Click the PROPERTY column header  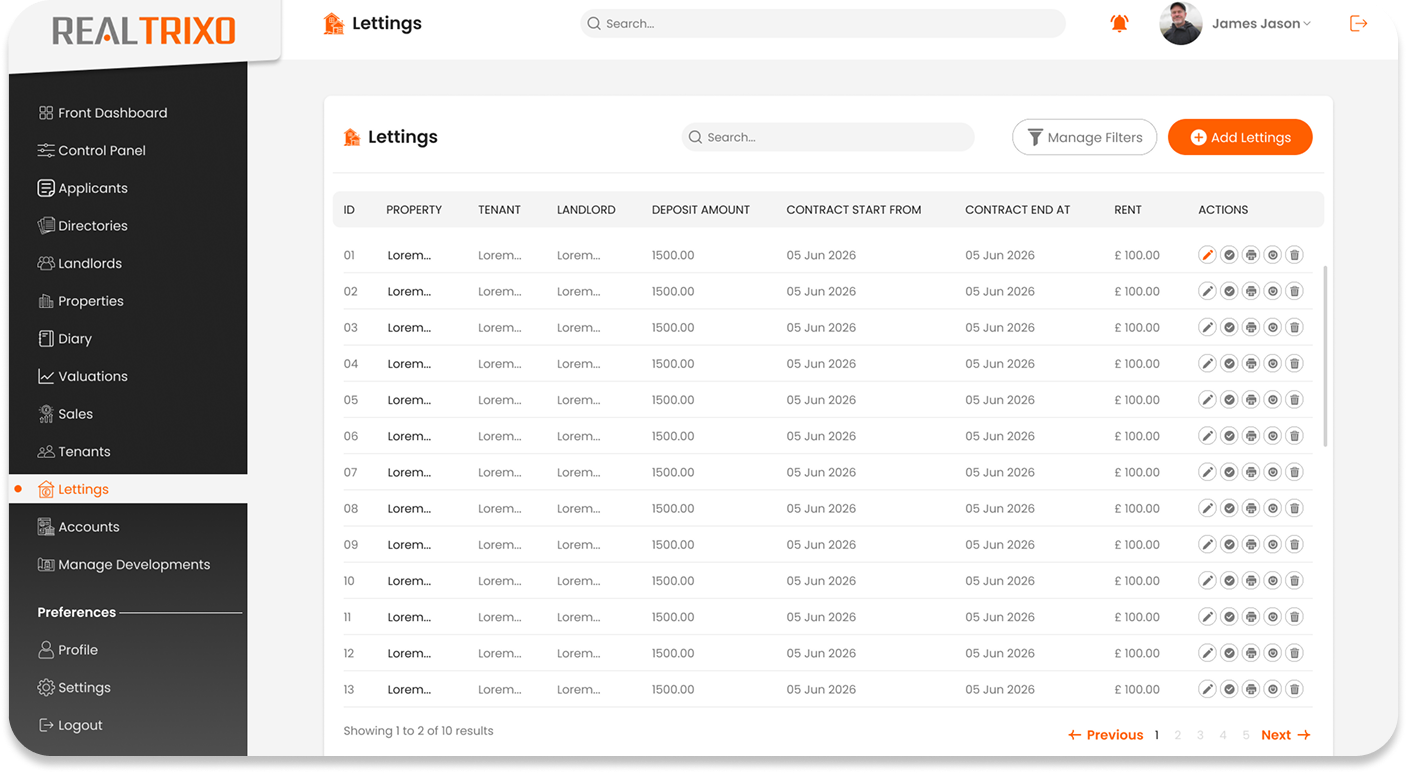(x=414, y=210)
